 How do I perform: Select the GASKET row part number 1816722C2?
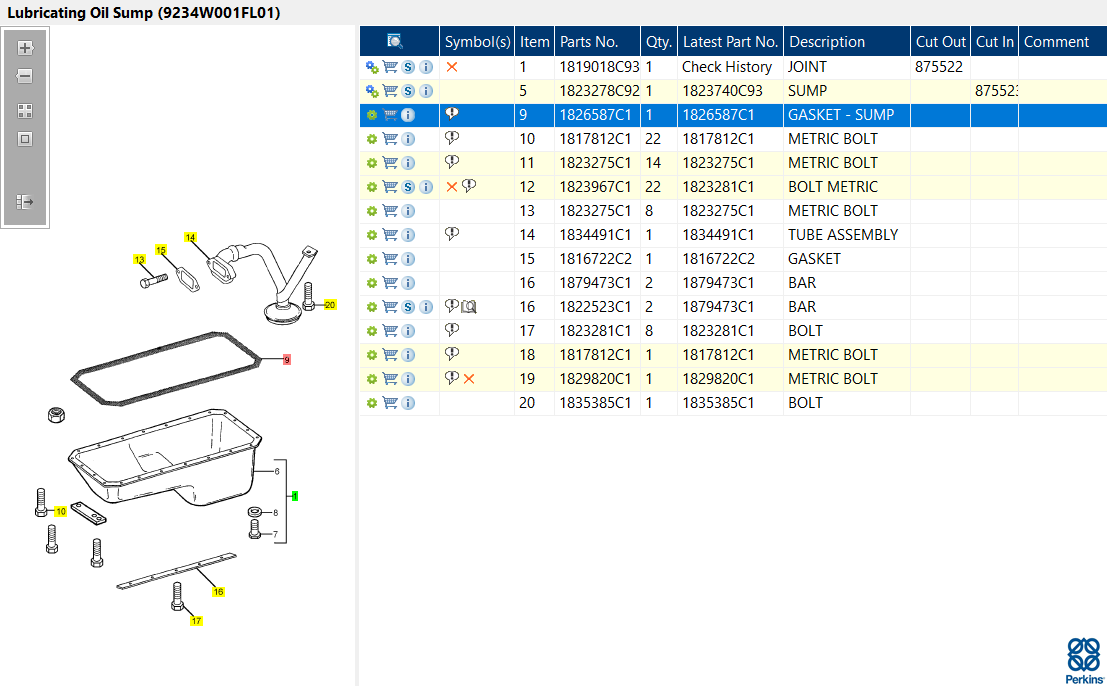[x=595, y=259]
